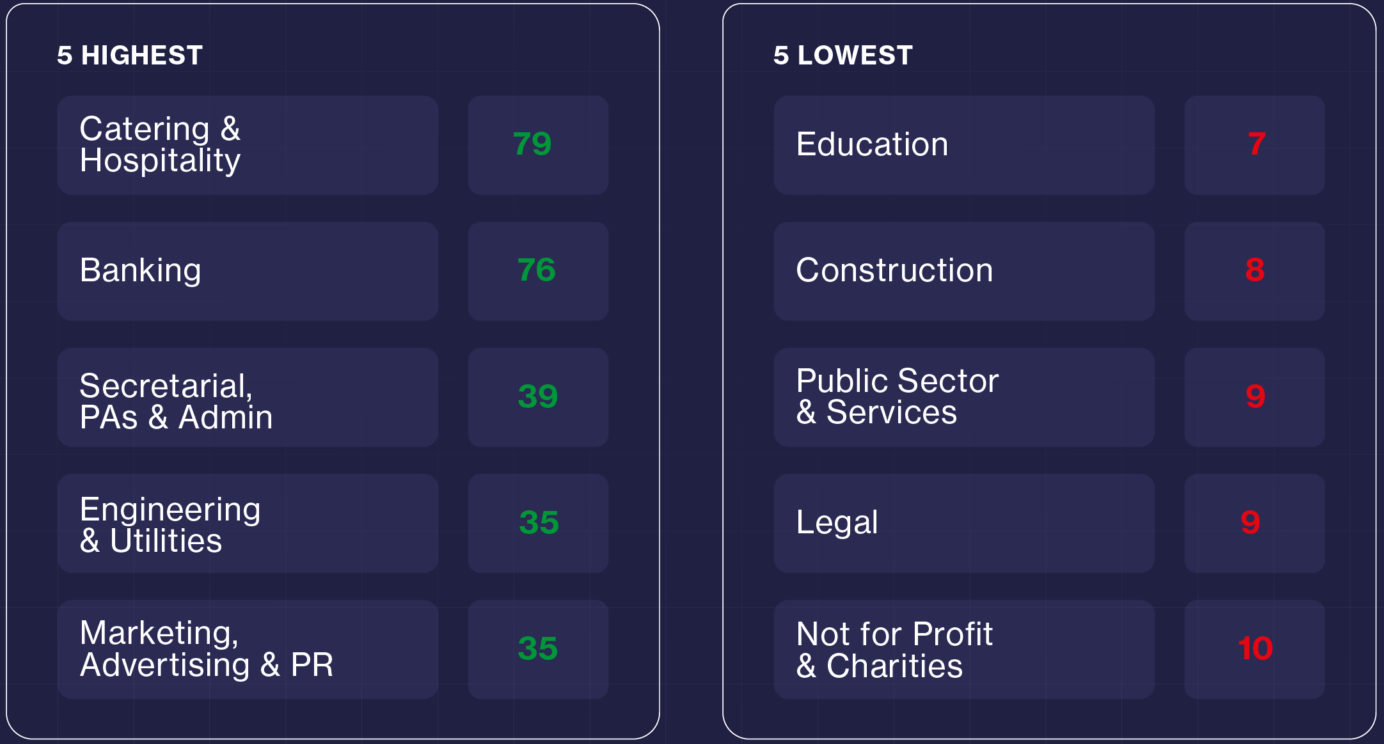Click the green 79 value box

click(537, 145)
